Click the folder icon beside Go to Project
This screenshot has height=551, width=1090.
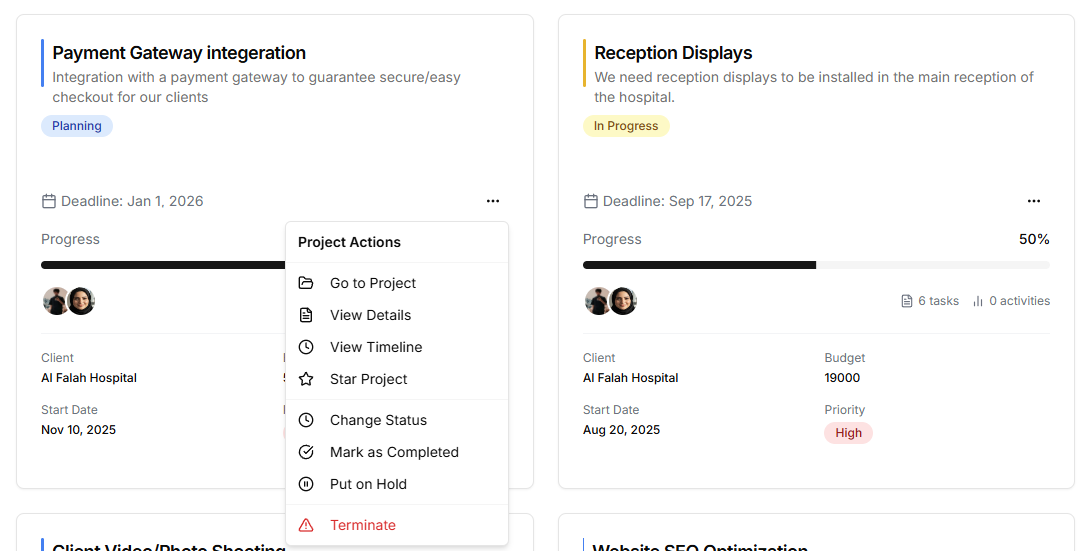pyautogui.click(x=306, y=283)
